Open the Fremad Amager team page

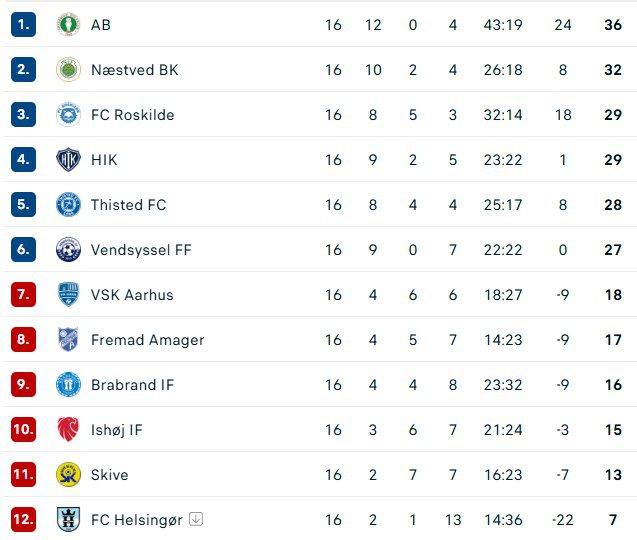147,340
